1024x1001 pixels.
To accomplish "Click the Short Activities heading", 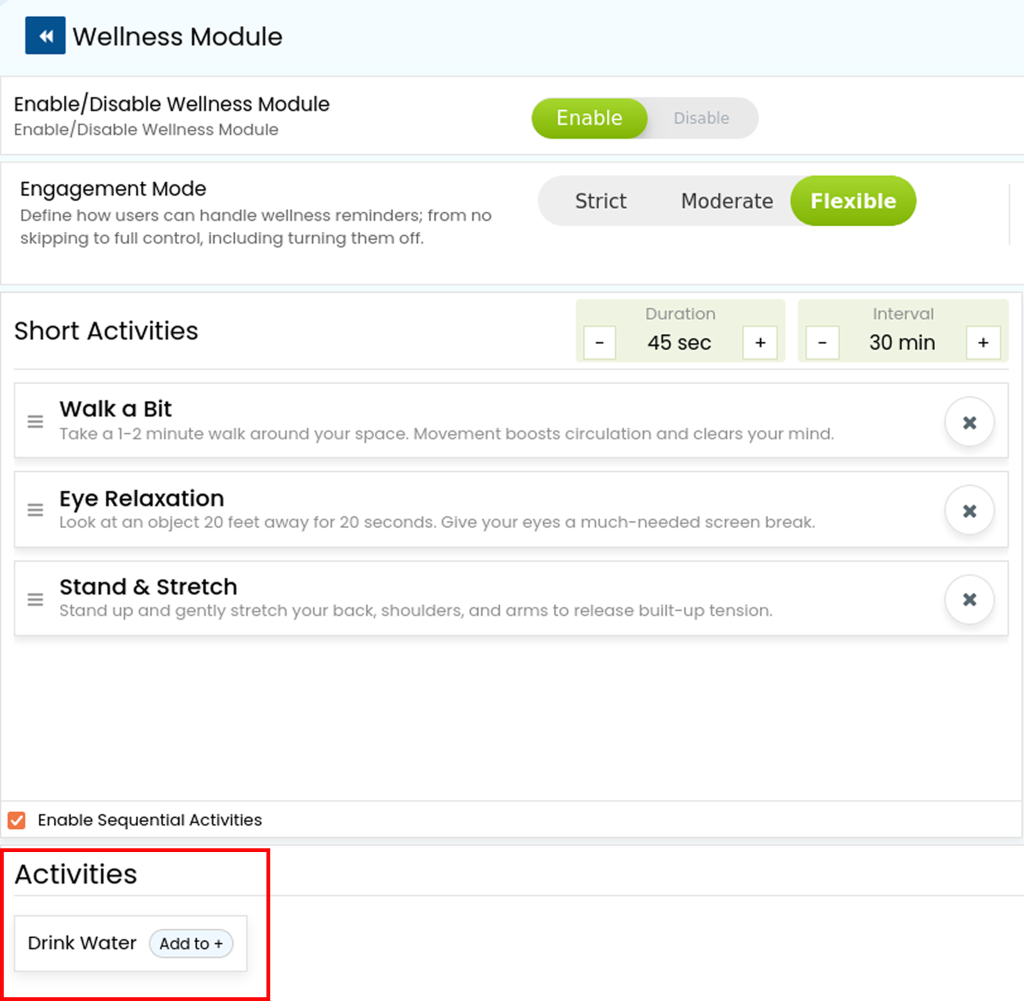I will click(106, 331).
